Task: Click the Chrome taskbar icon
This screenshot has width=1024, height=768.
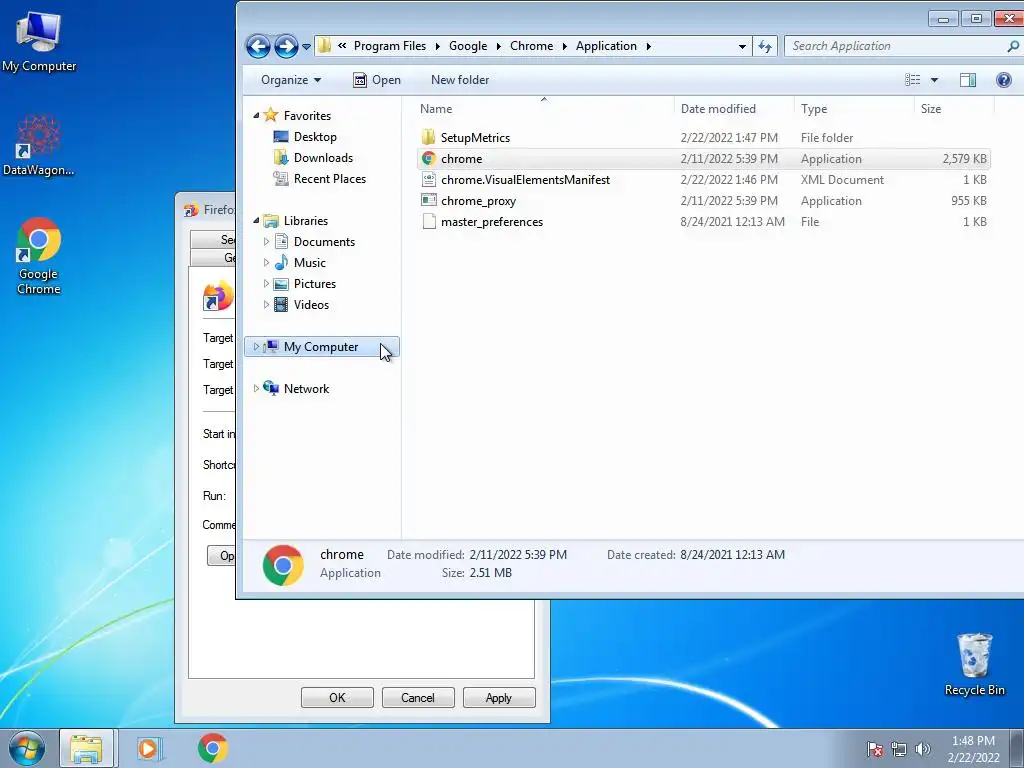Action: [212, 748]
